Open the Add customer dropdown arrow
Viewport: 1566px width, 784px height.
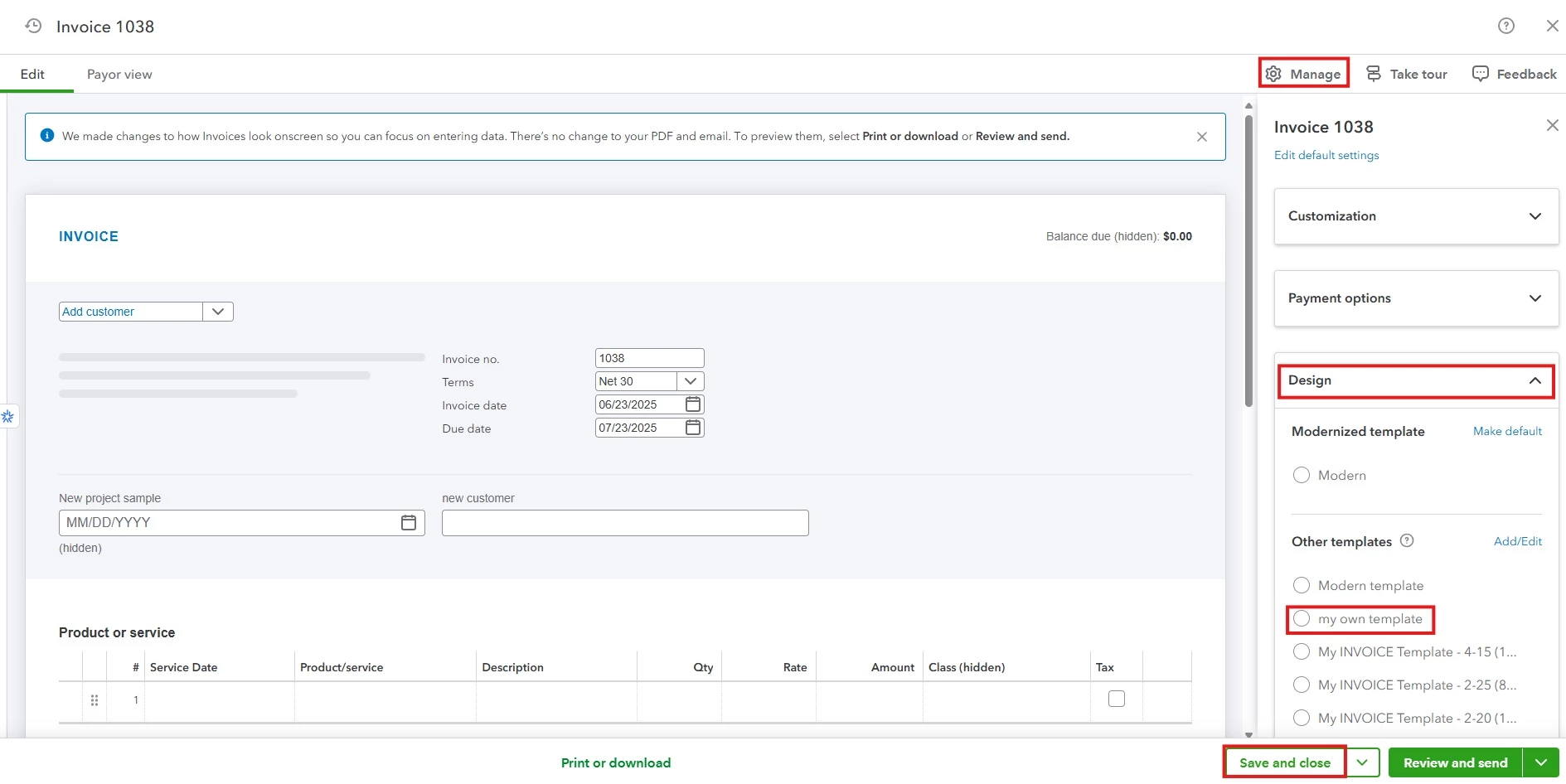point(218,312)
